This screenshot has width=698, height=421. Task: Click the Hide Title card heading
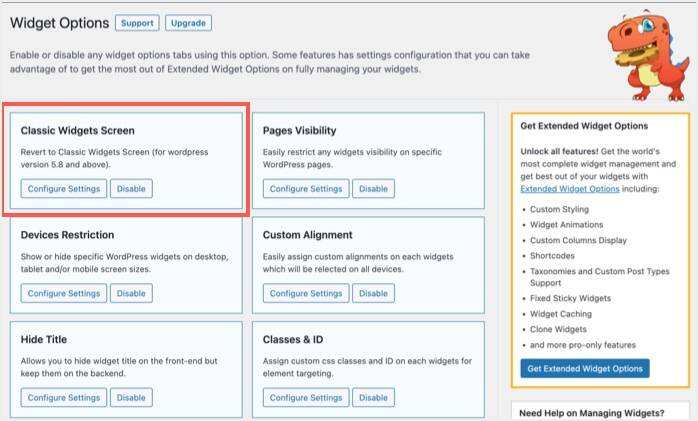tap(44, 340)
